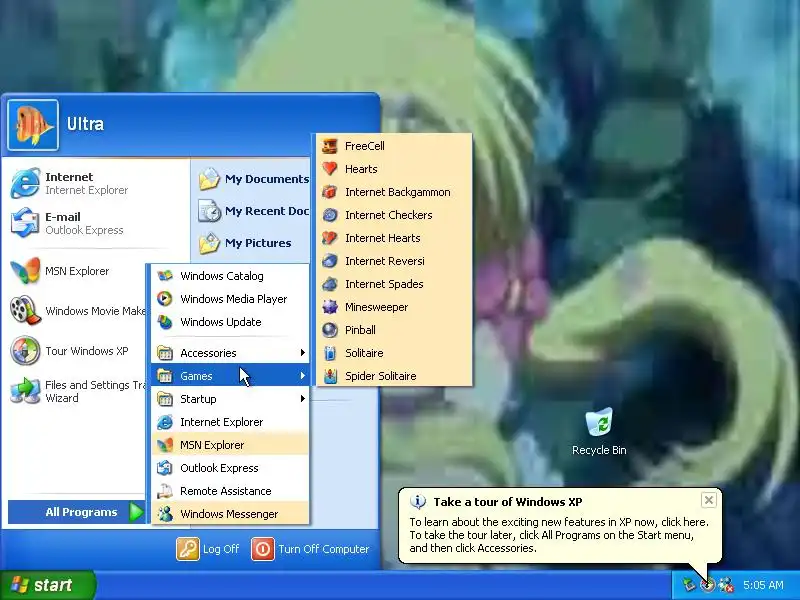Click the MSN Explorer butterfly icon in left pane

pos(25,270)
